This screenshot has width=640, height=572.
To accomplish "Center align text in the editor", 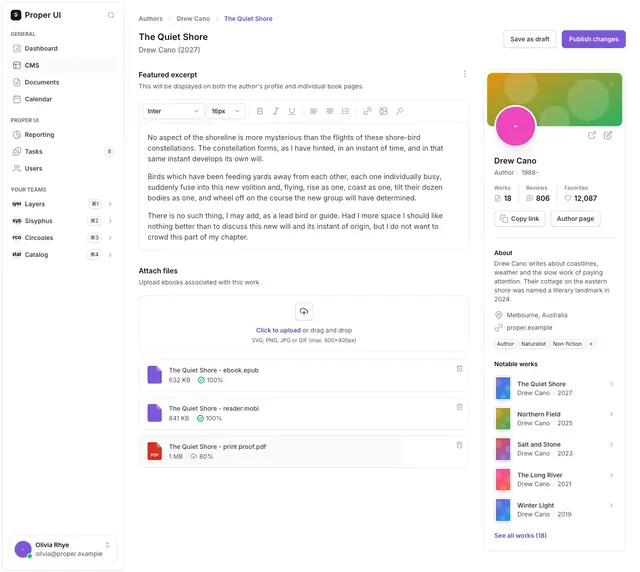I will [x=329, y=111].
